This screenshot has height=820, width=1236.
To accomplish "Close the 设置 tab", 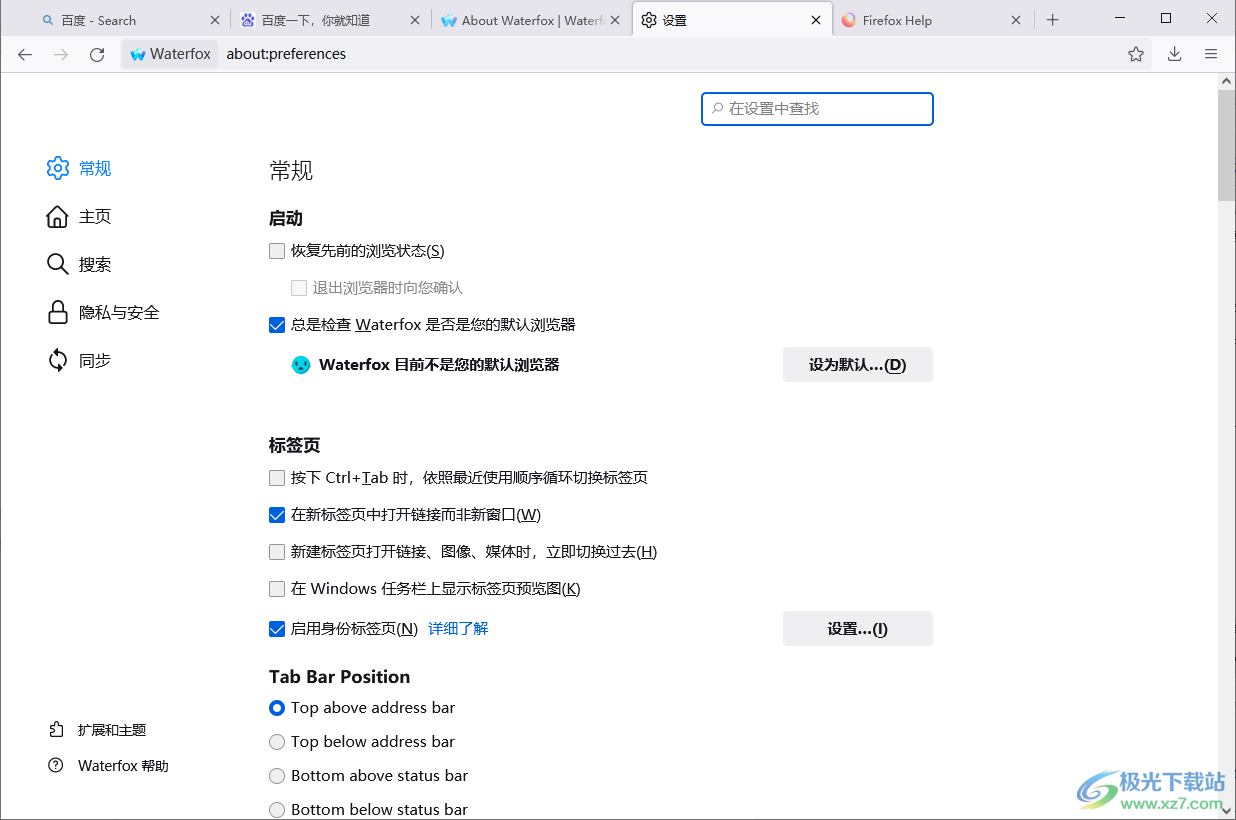I will (x=816, y=20).
